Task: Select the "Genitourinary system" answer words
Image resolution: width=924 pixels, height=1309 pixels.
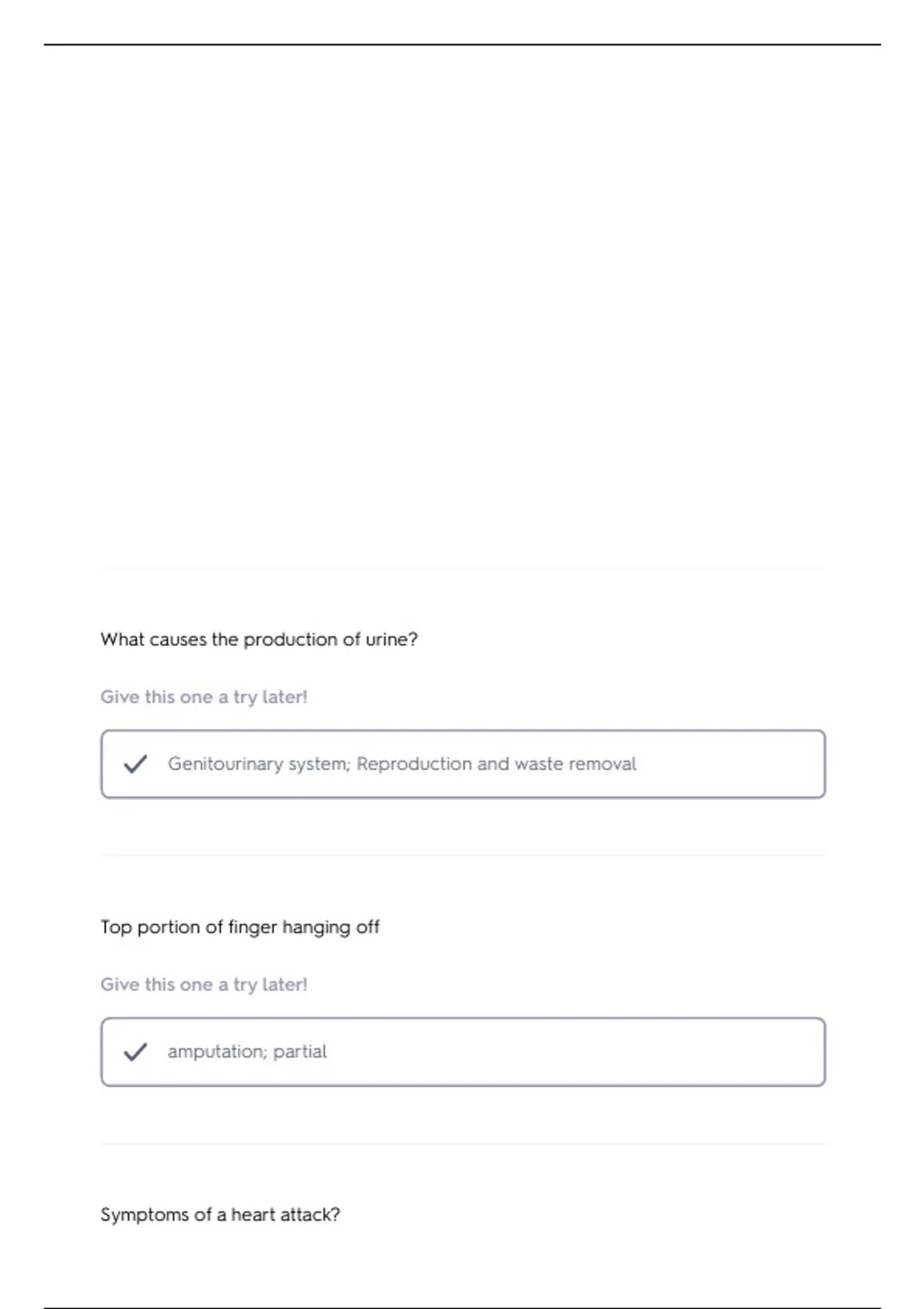Action: tap(259, 764)
